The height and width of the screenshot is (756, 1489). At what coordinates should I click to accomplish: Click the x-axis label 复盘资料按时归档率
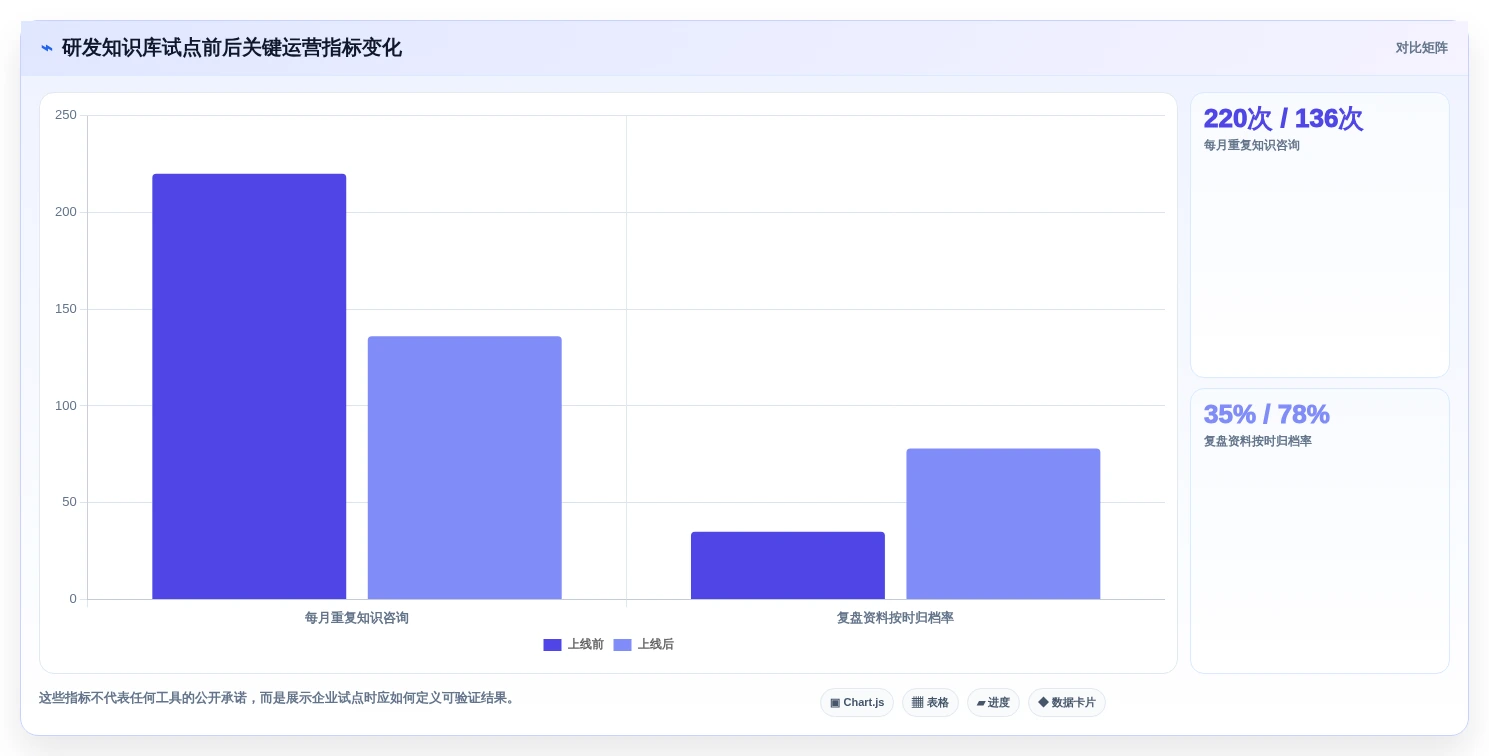[x=895, y=618]
